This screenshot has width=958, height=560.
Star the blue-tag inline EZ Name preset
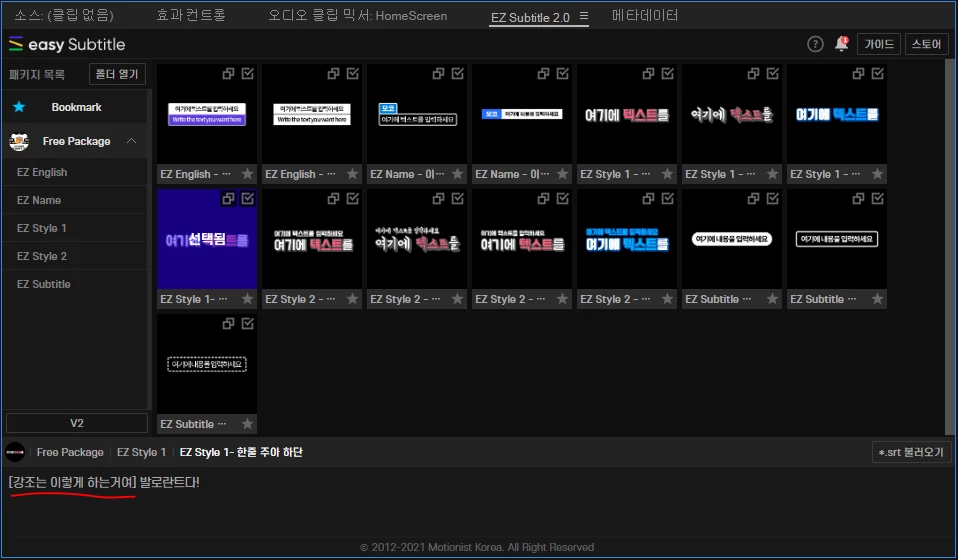coord(563,174)
